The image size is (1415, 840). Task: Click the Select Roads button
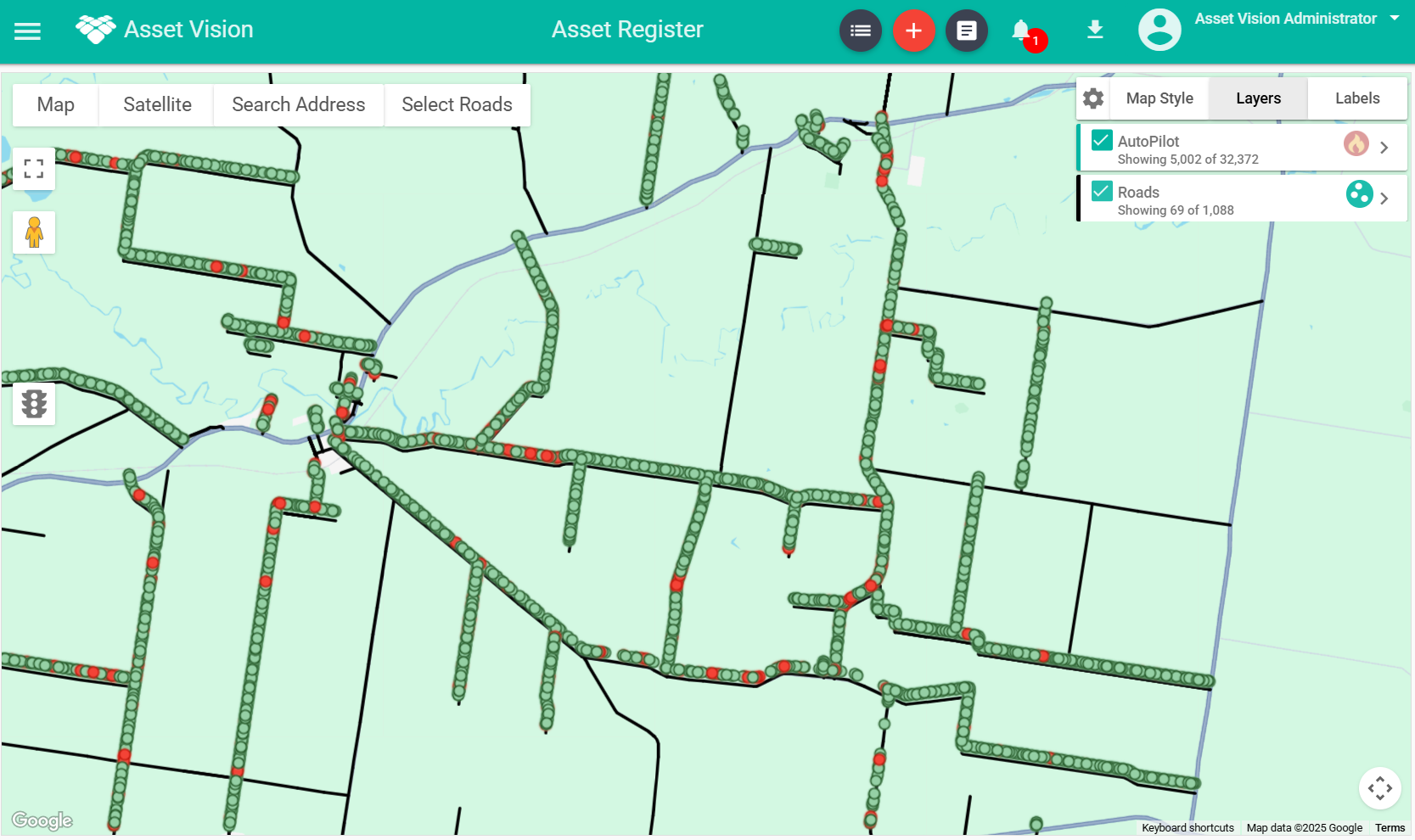point(457,104)
